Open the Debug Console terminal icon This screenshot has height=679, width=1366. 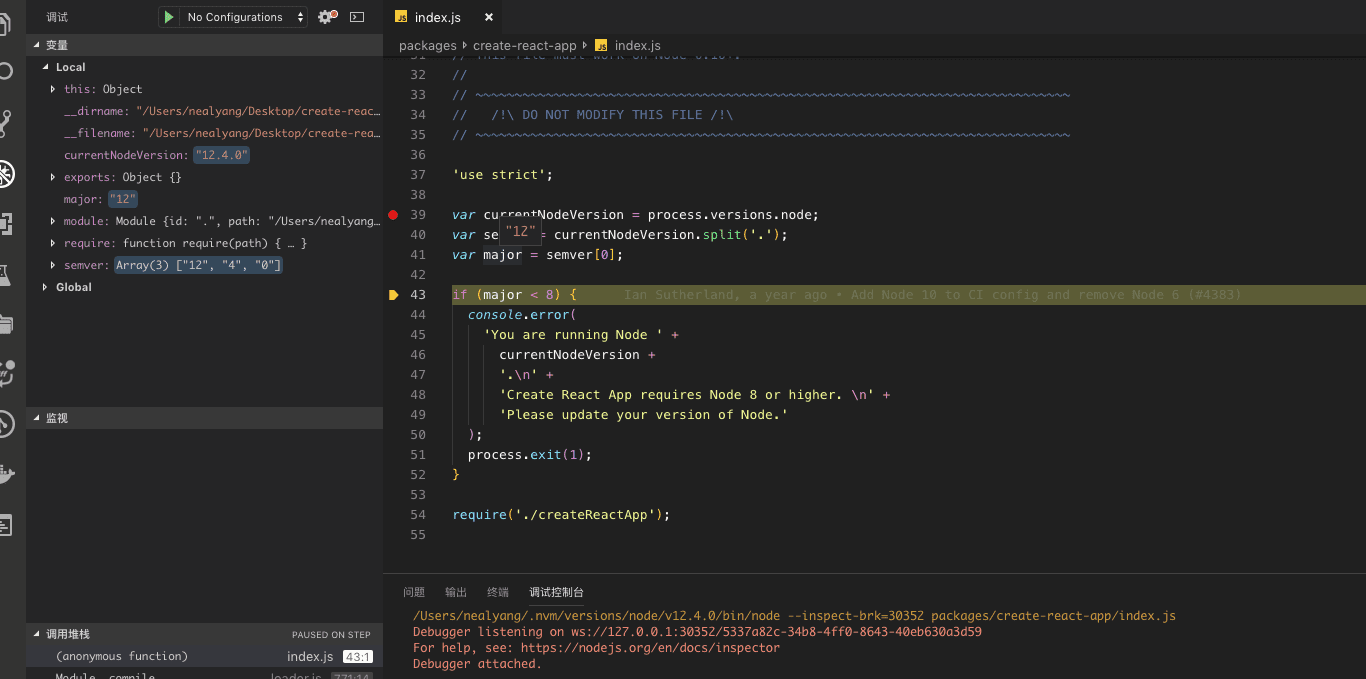(x=357, y=17)
